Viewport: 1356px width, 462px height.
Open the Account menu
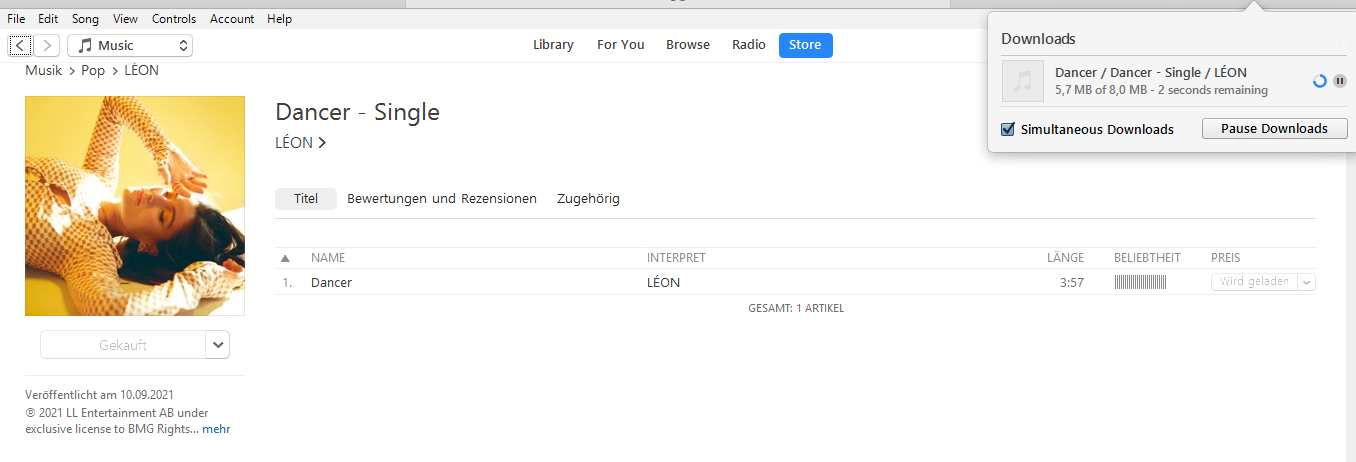[x=232, y=19]
